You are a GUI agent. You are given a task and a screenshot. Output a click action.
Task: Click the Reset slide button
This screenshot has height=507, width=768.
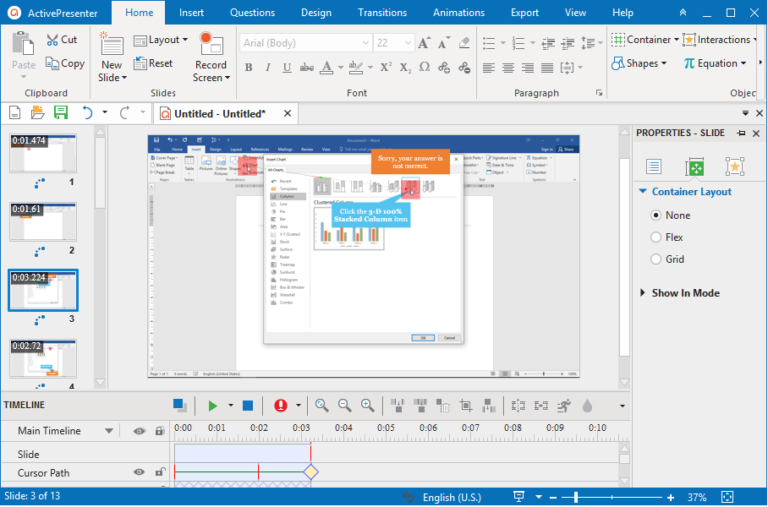[153, 63]
